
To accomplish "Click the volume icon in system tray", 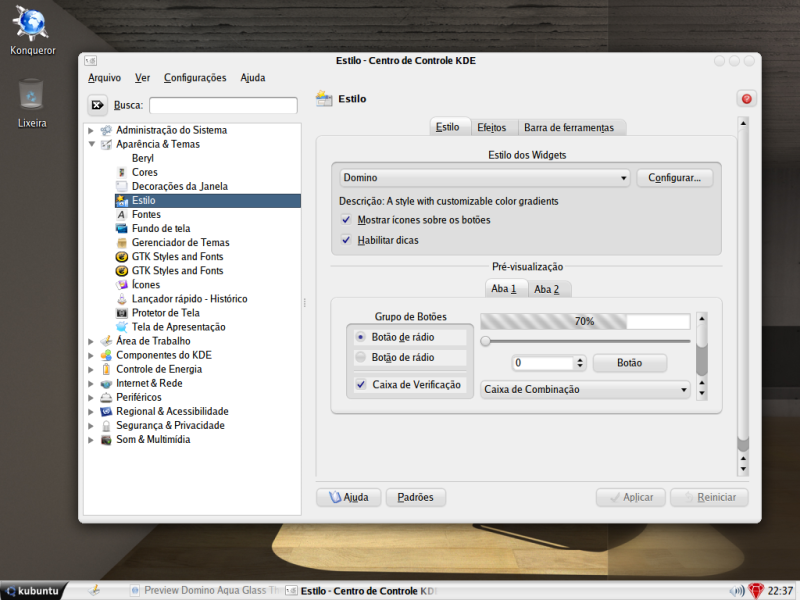I will [737, 591].
